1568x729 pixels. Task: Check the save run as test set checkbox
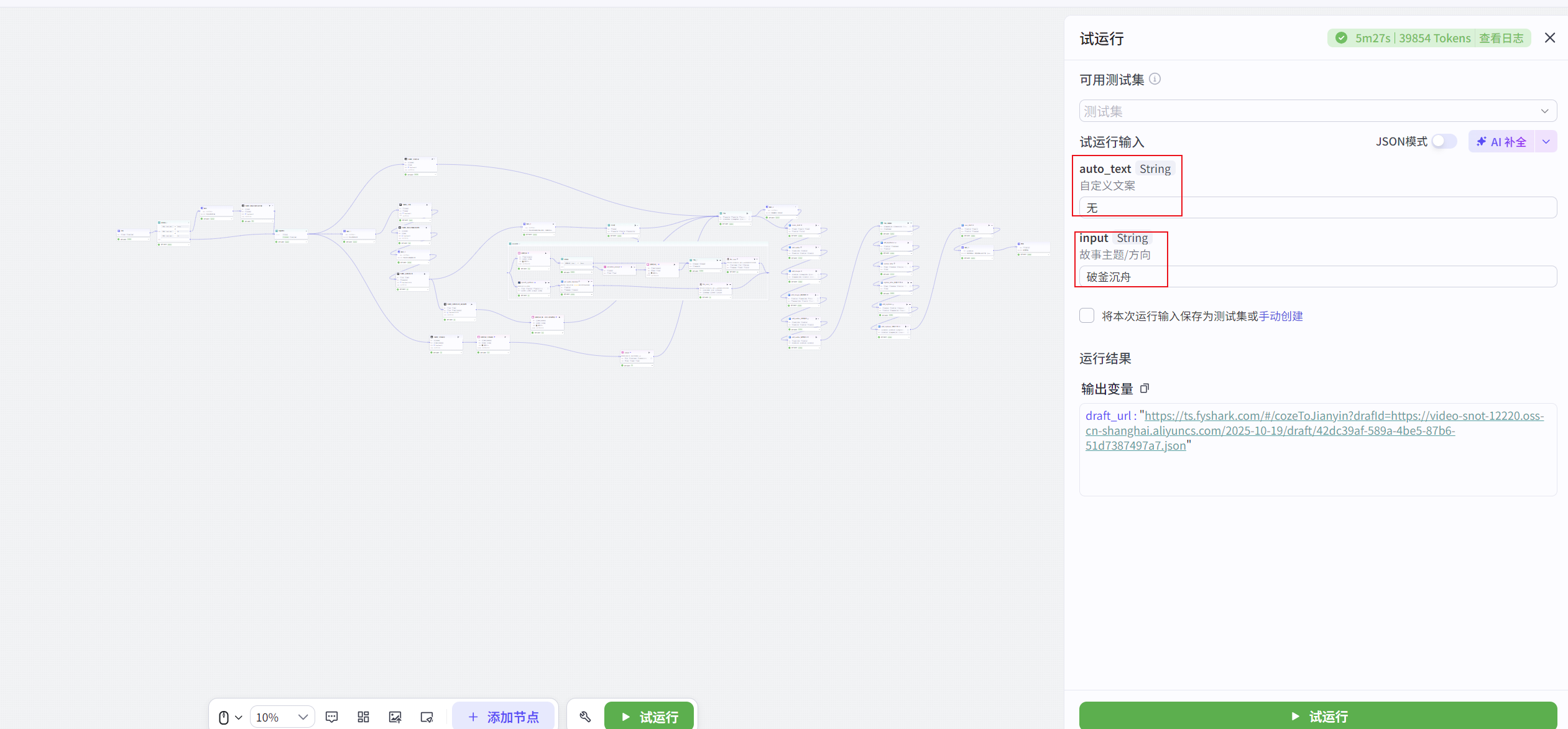point(1087,315)
